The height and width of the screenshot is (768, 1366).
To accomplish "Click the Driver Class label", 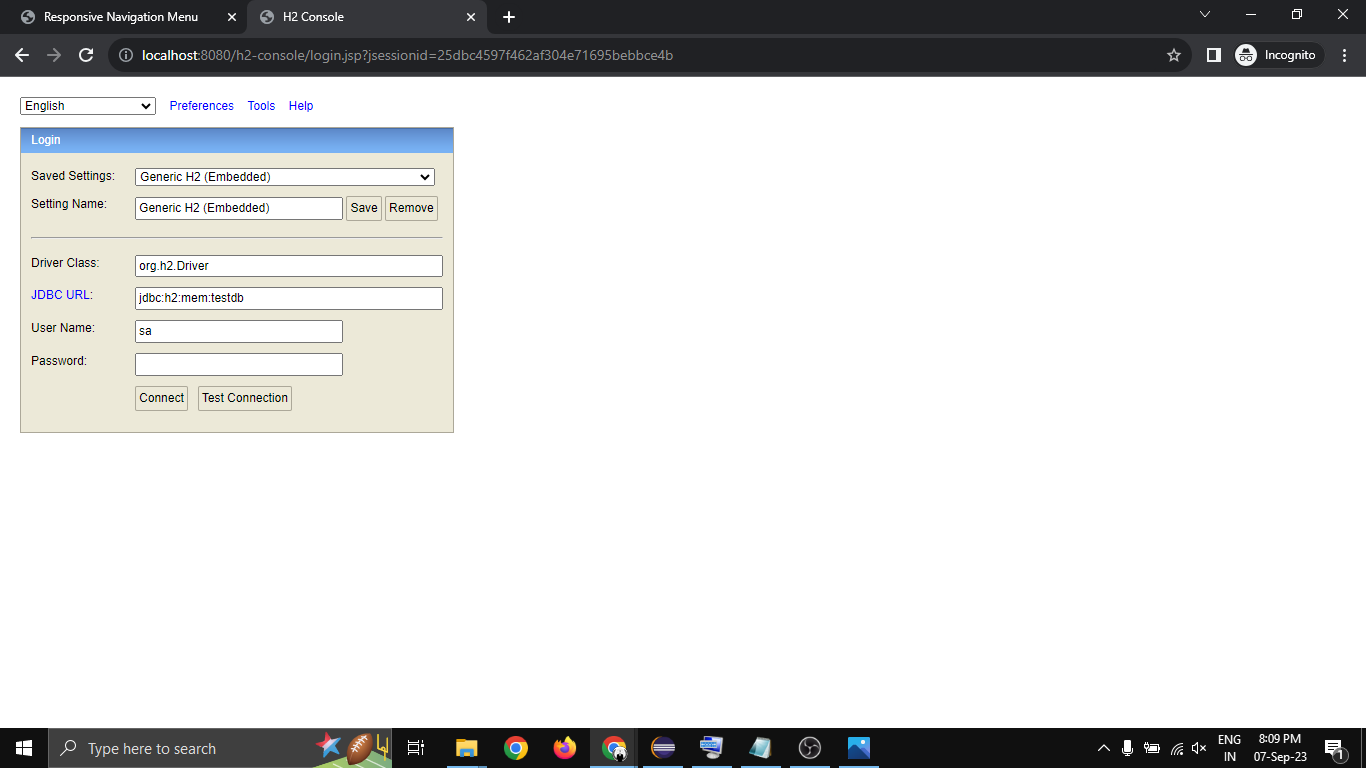I will point(65,263).
